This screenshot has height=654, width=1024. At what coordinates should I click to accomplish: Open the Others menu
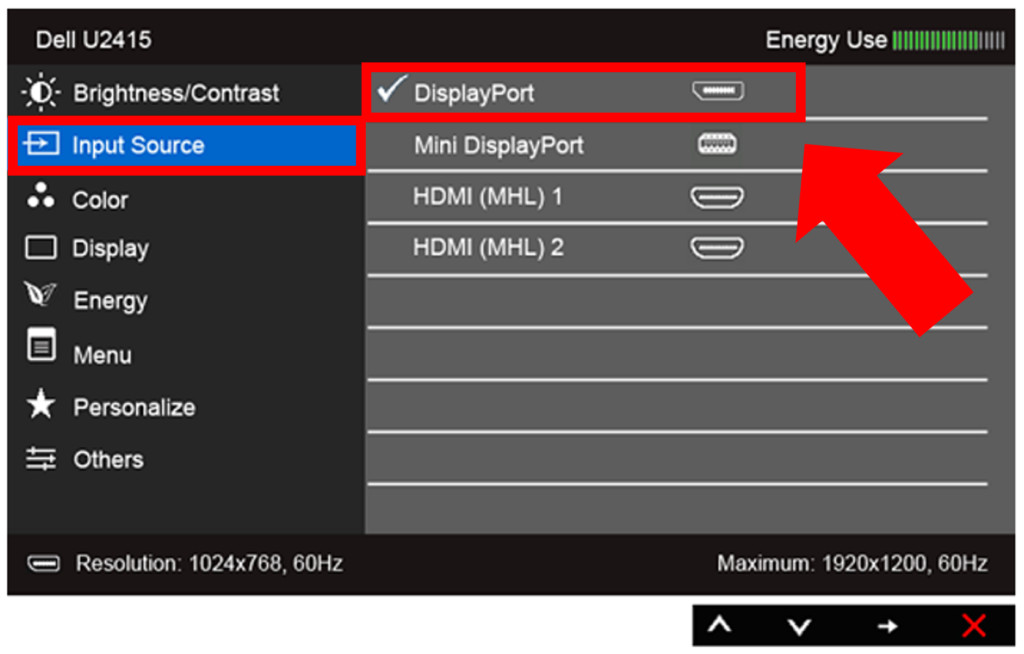pos(186,459)
